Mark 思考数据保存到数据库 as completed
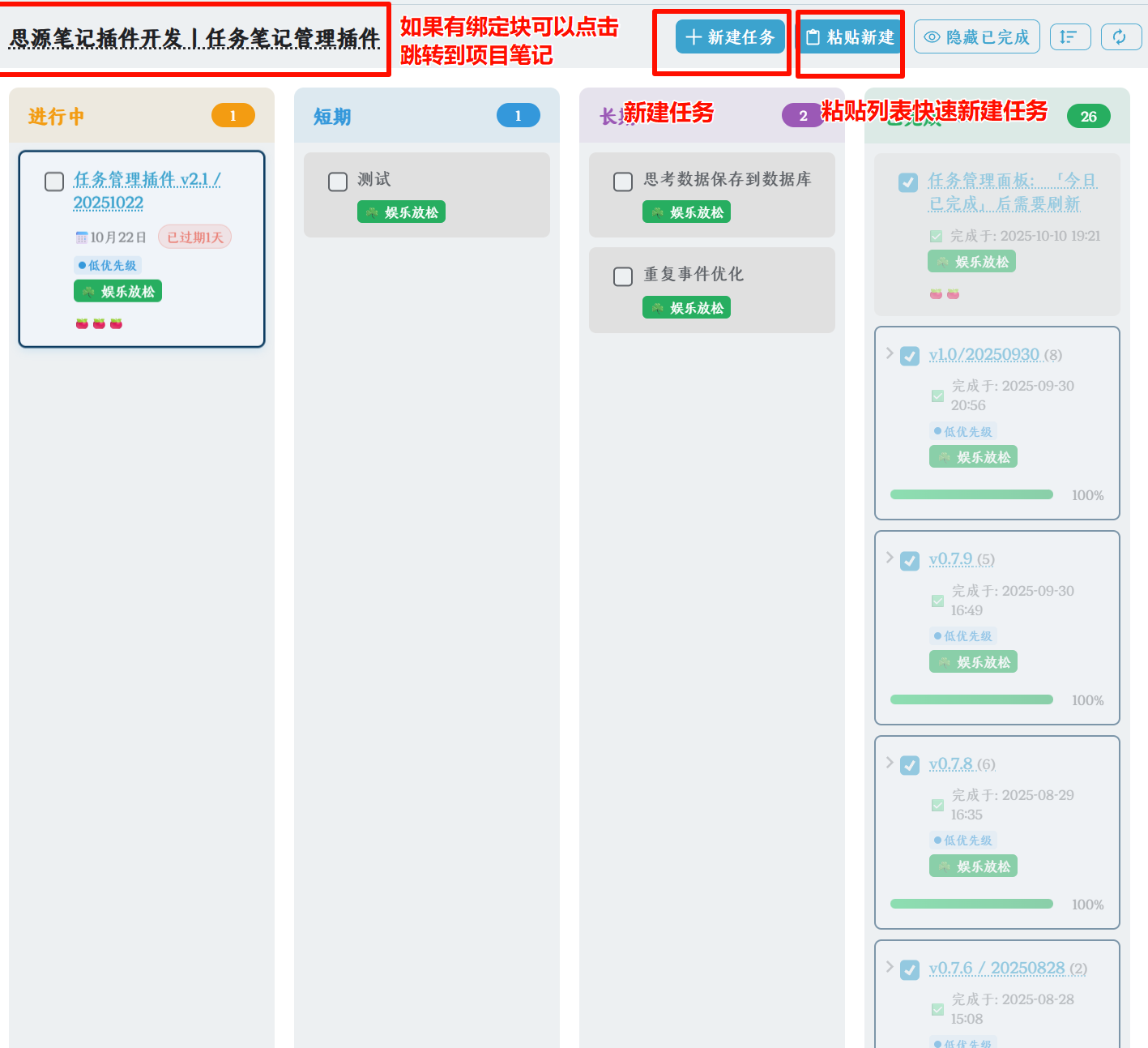Viewport: 1148px width, 1048px height. 623,182
